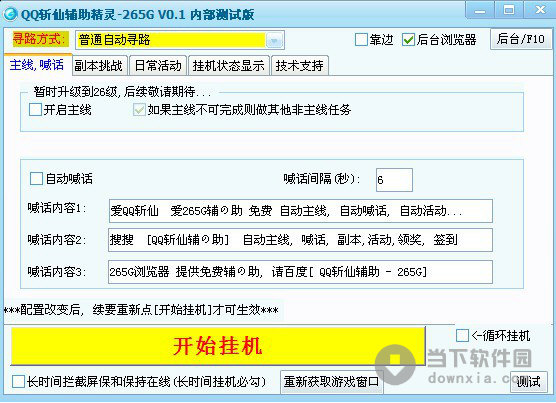
Task: Switch to the 主线,喊话 tab
Action: (x=37, y=65)
